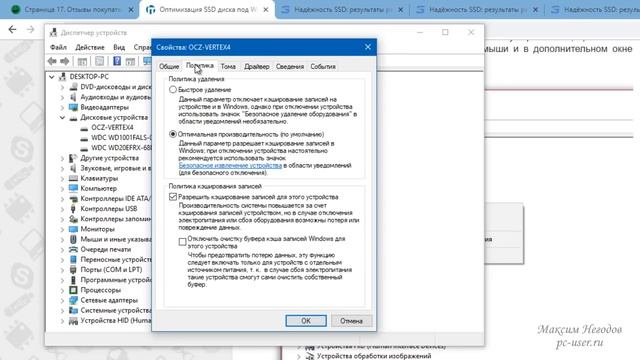640x360 pixels.
Task: Click the Дисковые устройства disk icon
Action: click(x=73, y=118)
